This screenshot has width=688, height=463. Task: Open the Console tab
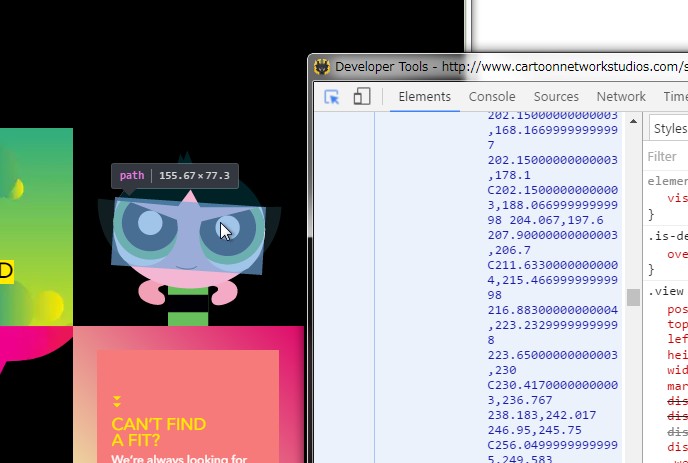pyautogui.click(x=492, y=97)
